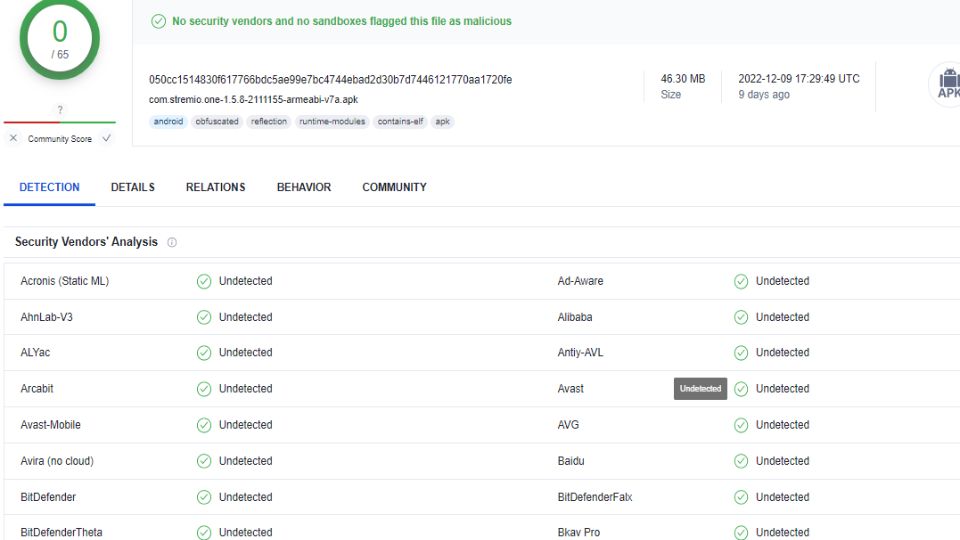Click the 0/65 detection score circle

click(x=60, y=40)
